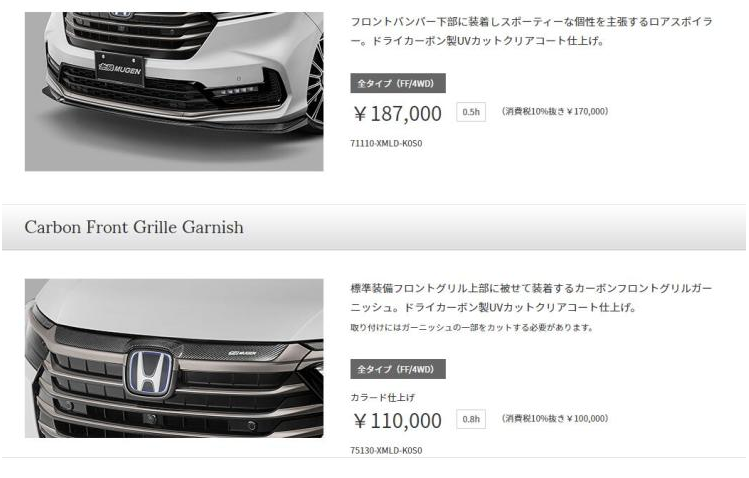
Task: Click the MUGEN logo on carbon garnish
Action: pyautogui.click(x=242, y=353)
